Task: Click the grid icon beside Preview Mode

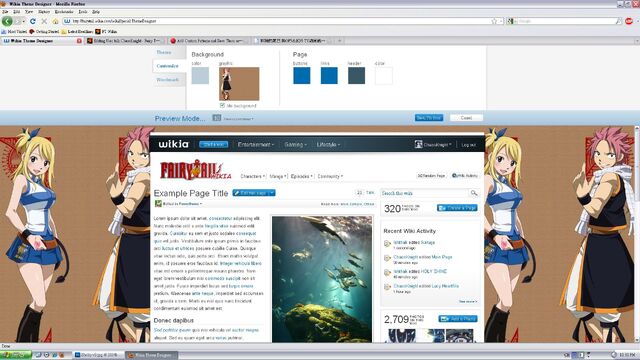Action: coord(216,118)
